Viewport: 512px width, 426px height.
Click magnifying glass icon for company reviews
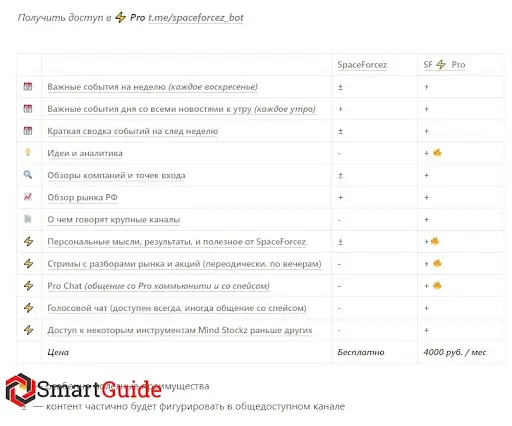(28, 174)
